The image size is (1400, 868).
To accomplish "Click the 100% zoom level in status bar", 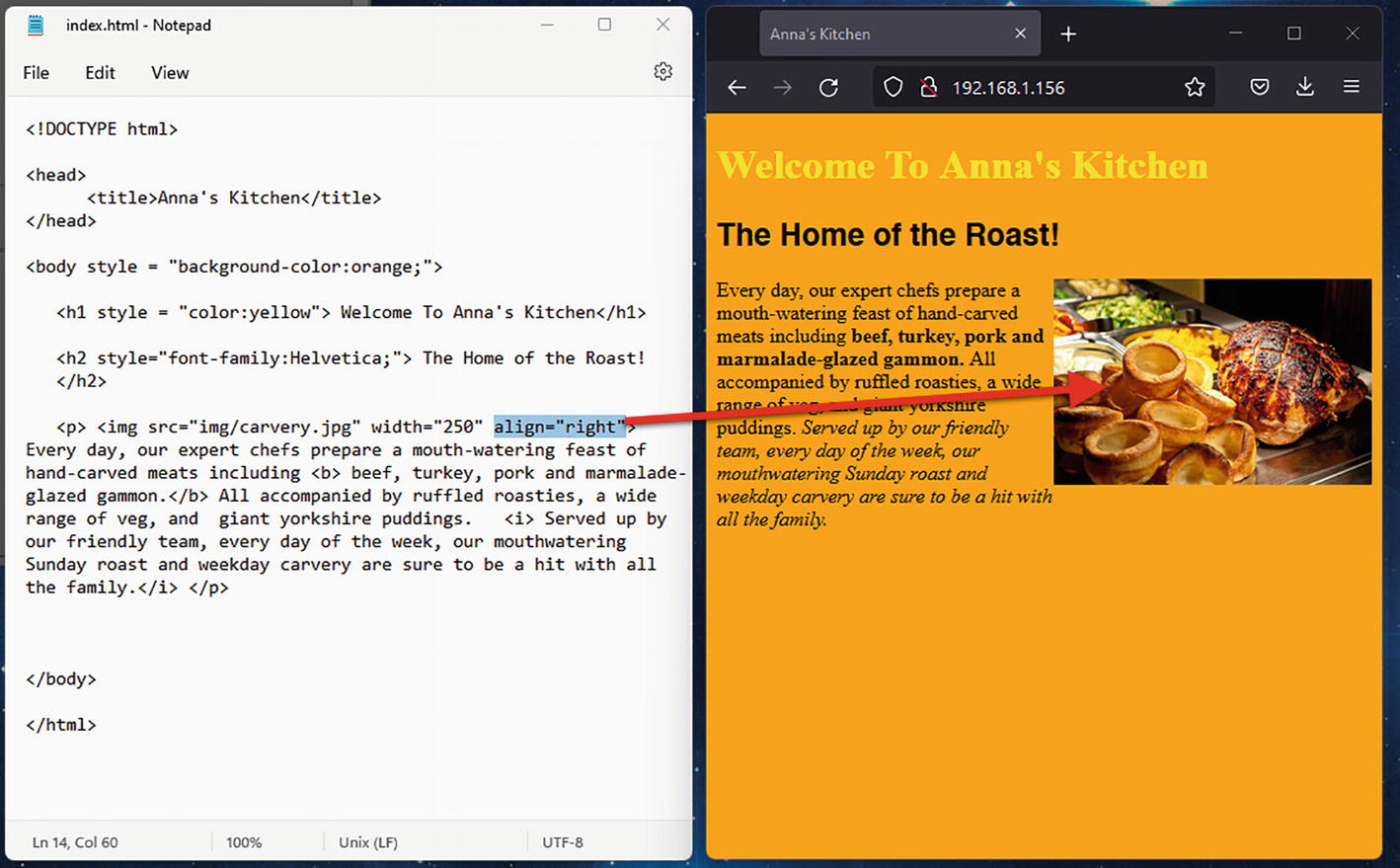I will click(x=244, y=842).
